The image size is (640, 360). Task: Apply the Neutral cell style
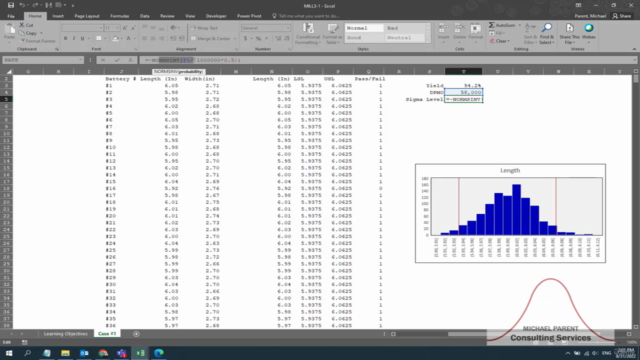tap(405, 38)
